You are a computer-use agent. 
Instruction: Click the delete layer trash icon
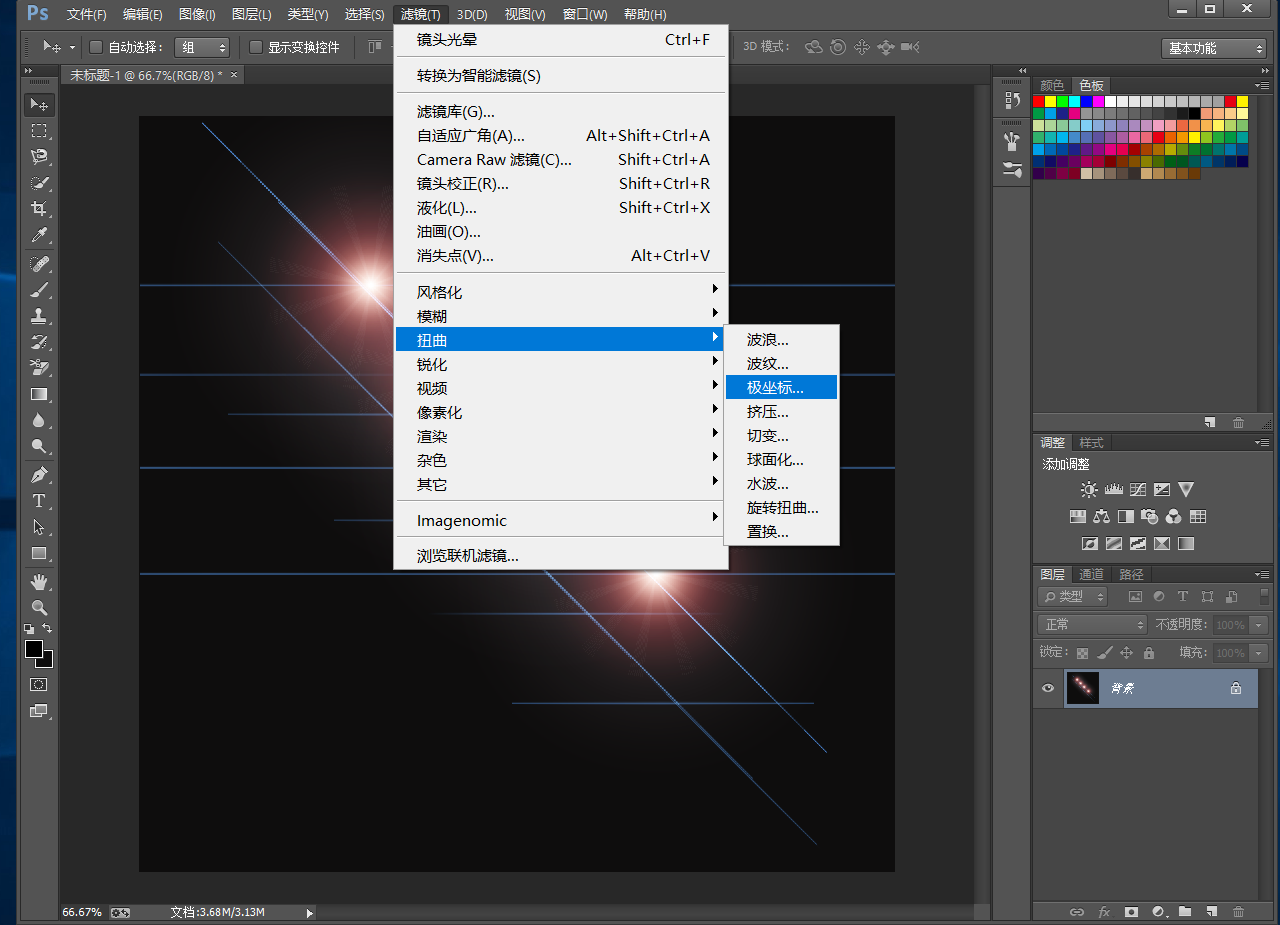pyautogui.click(x=1238, y=912)
